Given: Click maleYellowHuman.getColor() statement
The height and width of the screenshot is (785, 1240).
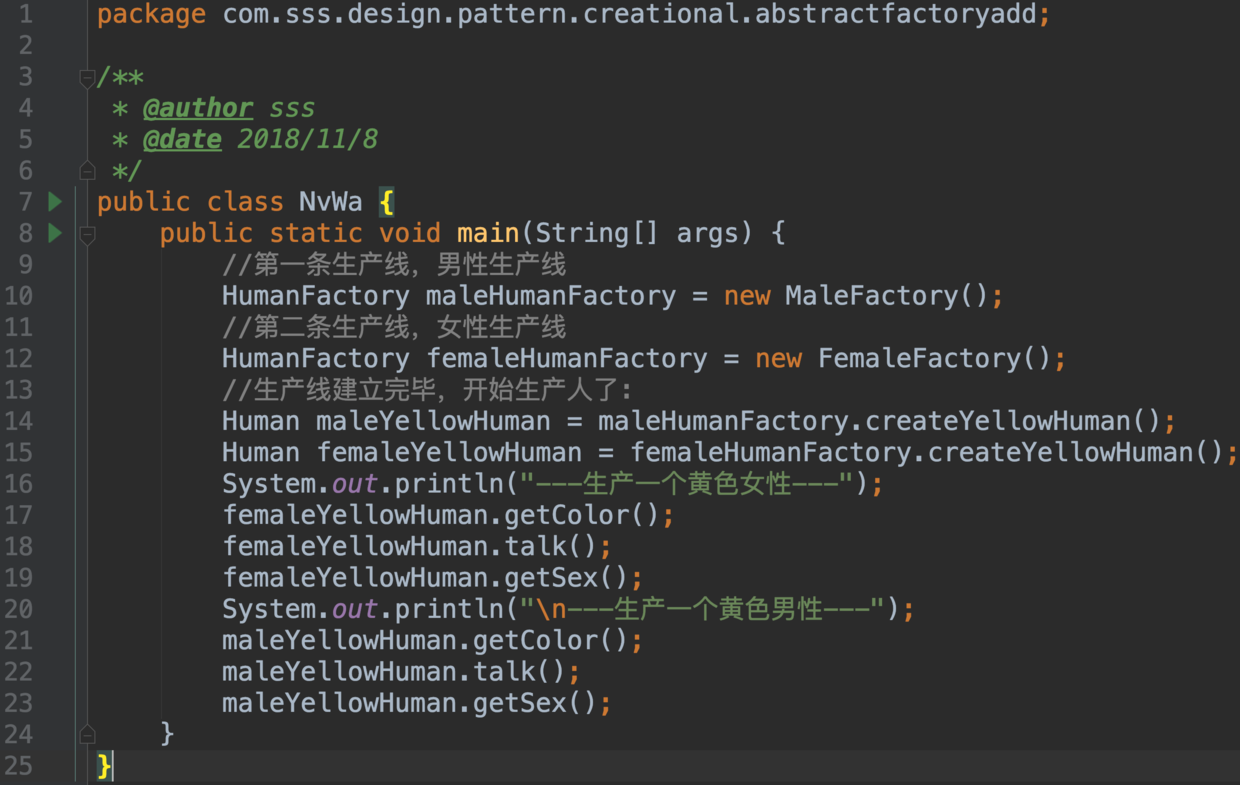Looking at the screenshot, I should pos(432,640).
